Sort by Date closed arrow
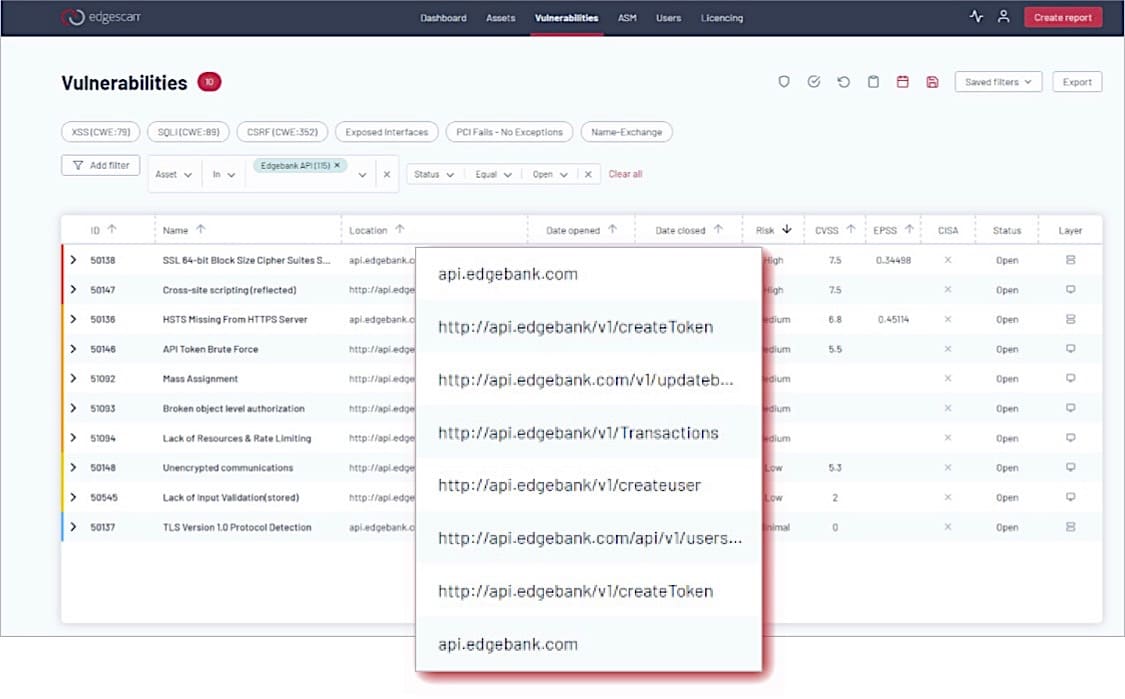The image size is (1125, 699). pos(718,230)
